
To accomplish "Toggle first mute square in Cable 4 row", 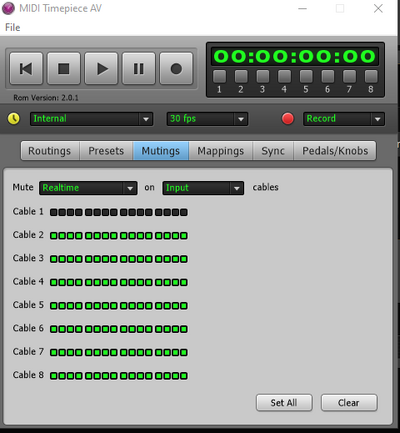I will 53,282.
